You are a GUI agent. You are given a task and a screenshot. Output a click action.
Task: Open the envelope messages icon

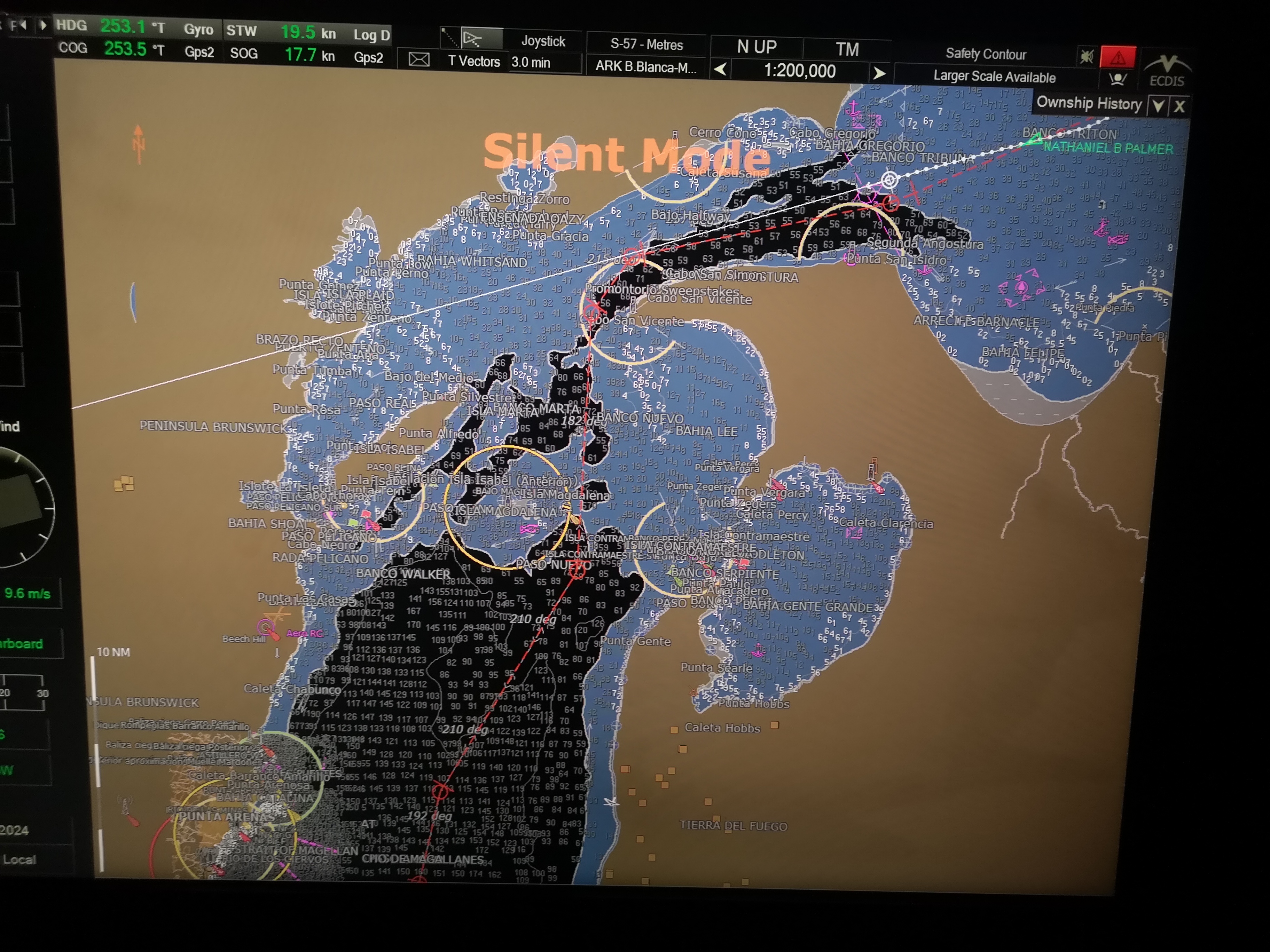[418, 60]
